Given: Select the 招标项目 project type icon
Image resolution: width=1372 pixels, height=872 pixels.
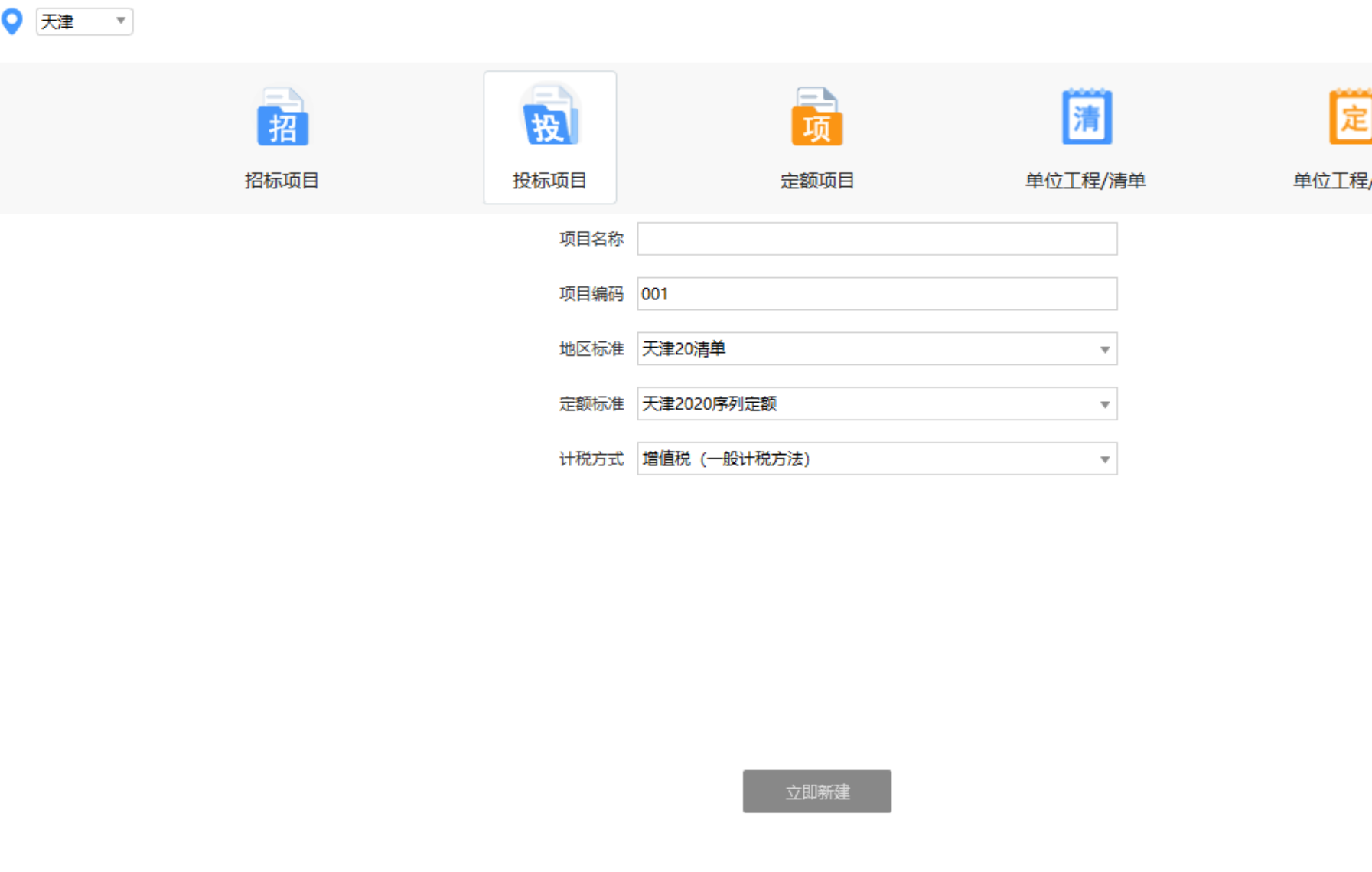Looking at the screenshot, I should 282,116.
